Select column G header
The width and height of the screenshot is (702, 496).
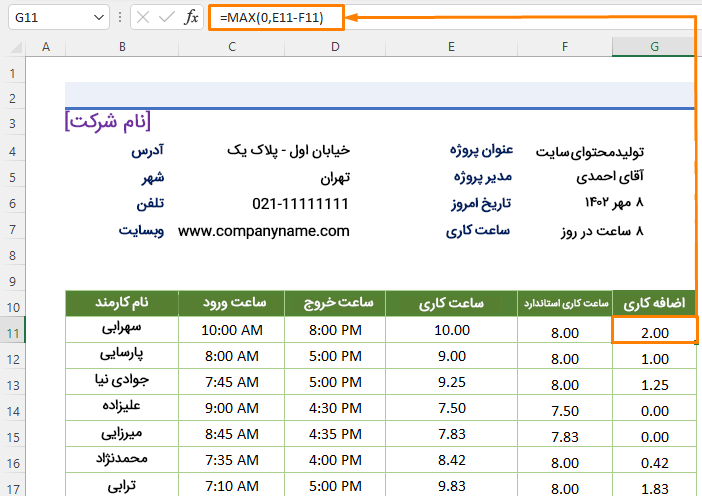click(x=654, y=47)
